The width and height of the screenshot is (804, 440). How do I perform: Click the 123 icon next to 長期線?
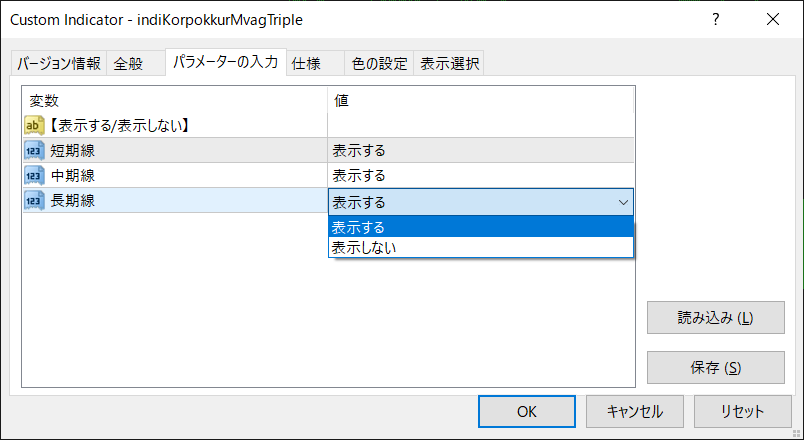tap(34, 201)
